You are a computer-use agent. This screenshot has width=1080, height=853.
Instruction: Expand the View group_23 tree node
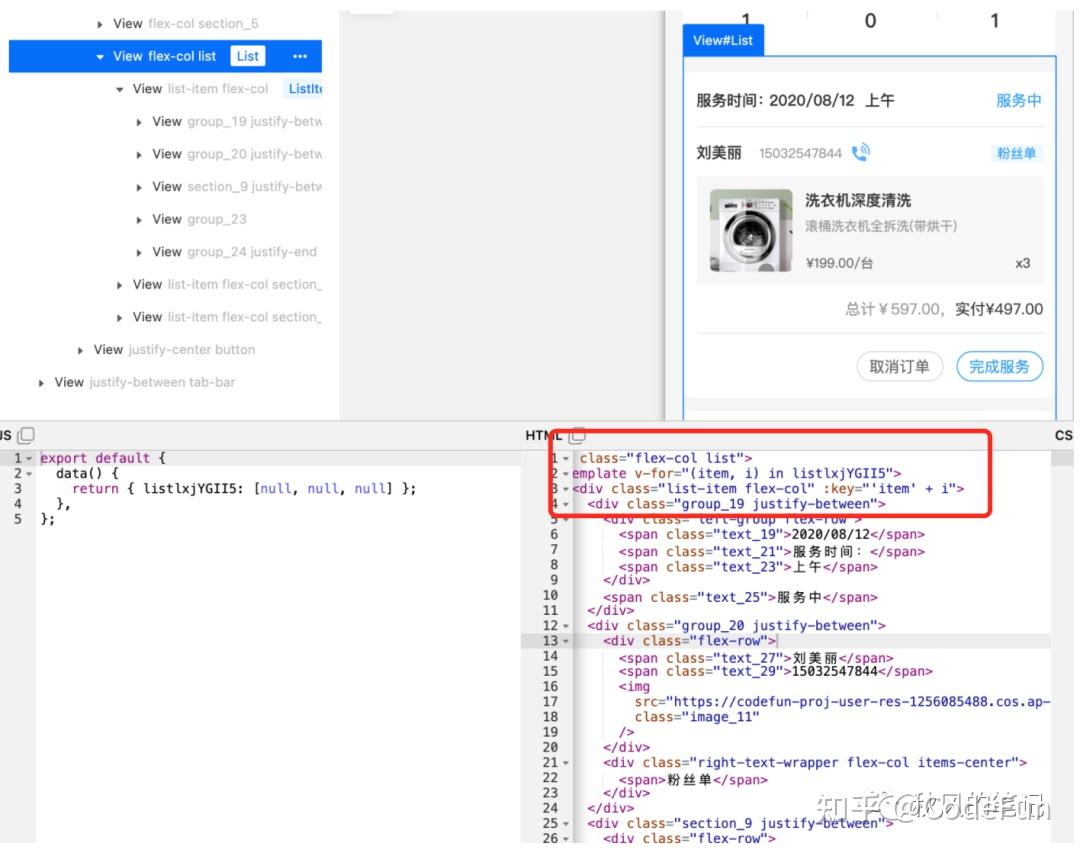tap(138, 219)
